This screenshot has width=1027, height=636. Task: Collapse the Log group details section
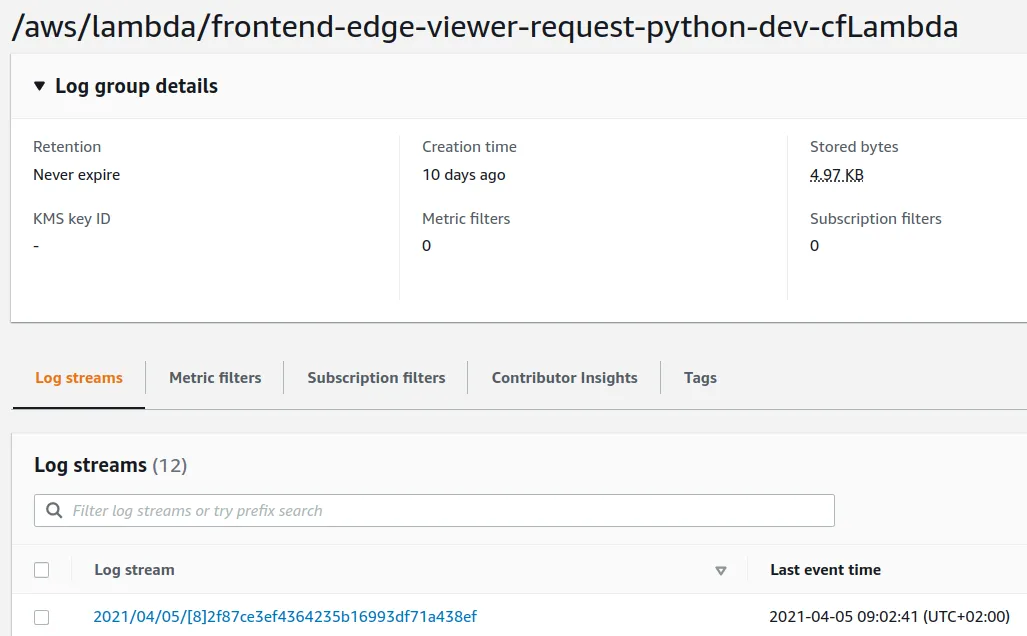coord(39,87)
